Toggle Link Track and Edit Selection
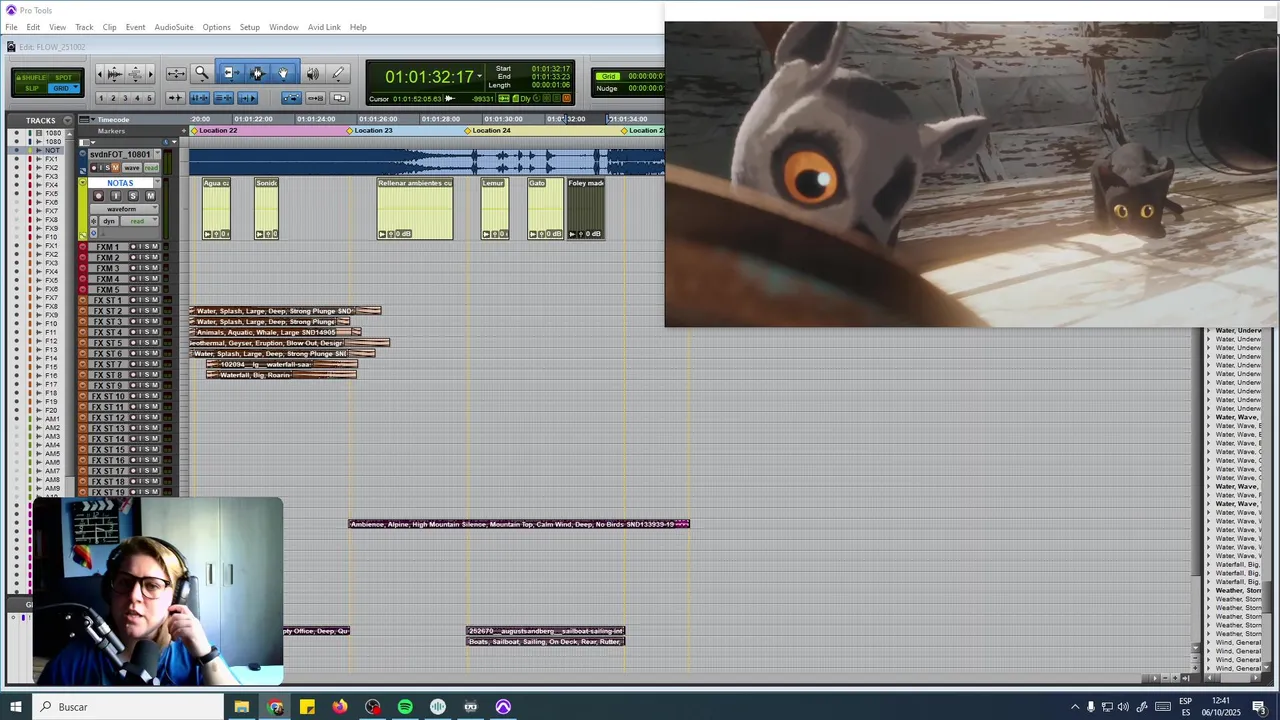This screenshot has height=720, width=1280. point(224,98)
